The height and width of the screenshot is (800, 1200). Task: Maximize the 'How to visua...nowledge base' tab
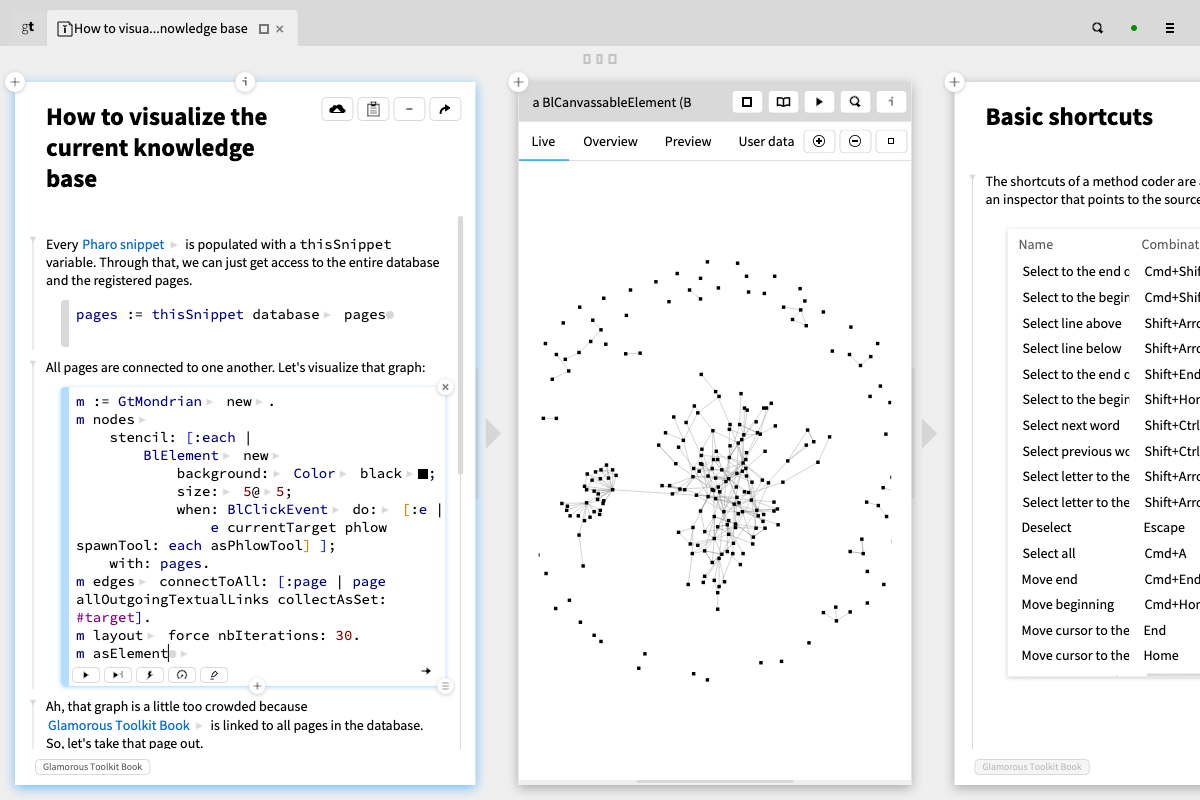(264, 29)
